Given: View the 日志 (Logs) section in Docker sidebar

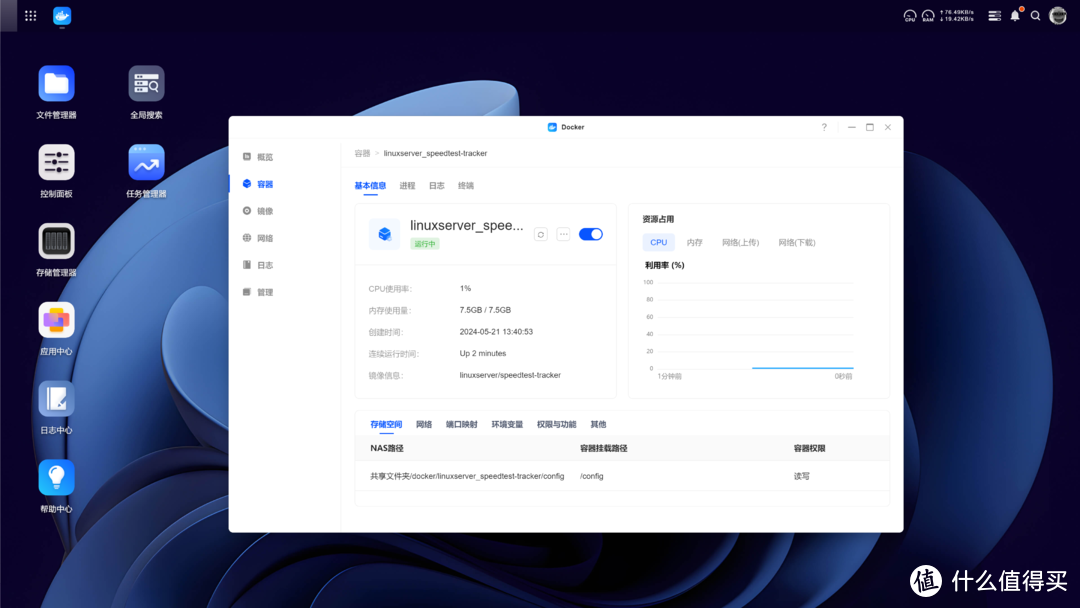Looking at the screenshot, I should click(265, 264).
